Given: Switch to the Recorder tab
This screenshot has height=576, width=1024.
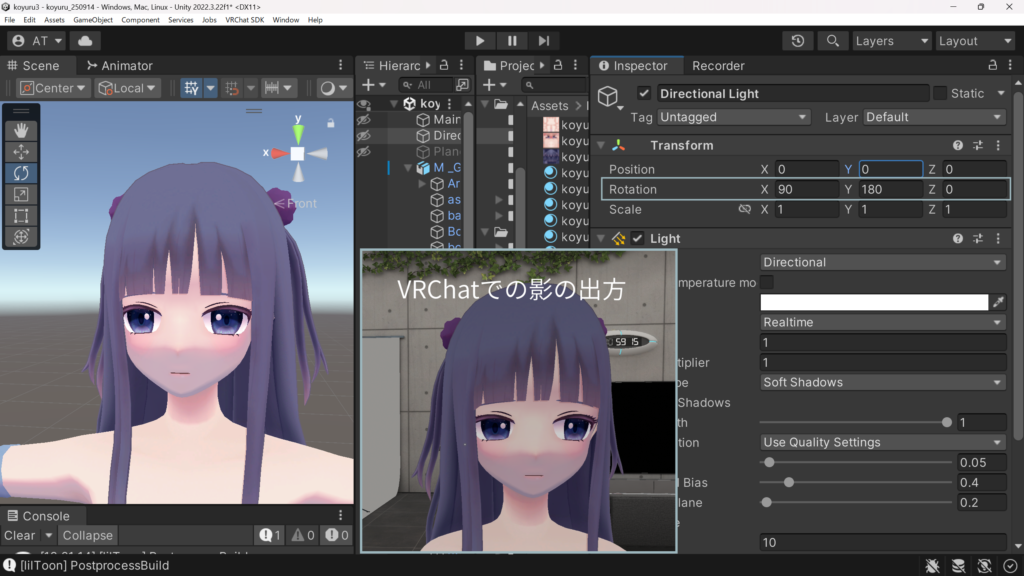Looking at the screenshot, I should coord(718,65).
